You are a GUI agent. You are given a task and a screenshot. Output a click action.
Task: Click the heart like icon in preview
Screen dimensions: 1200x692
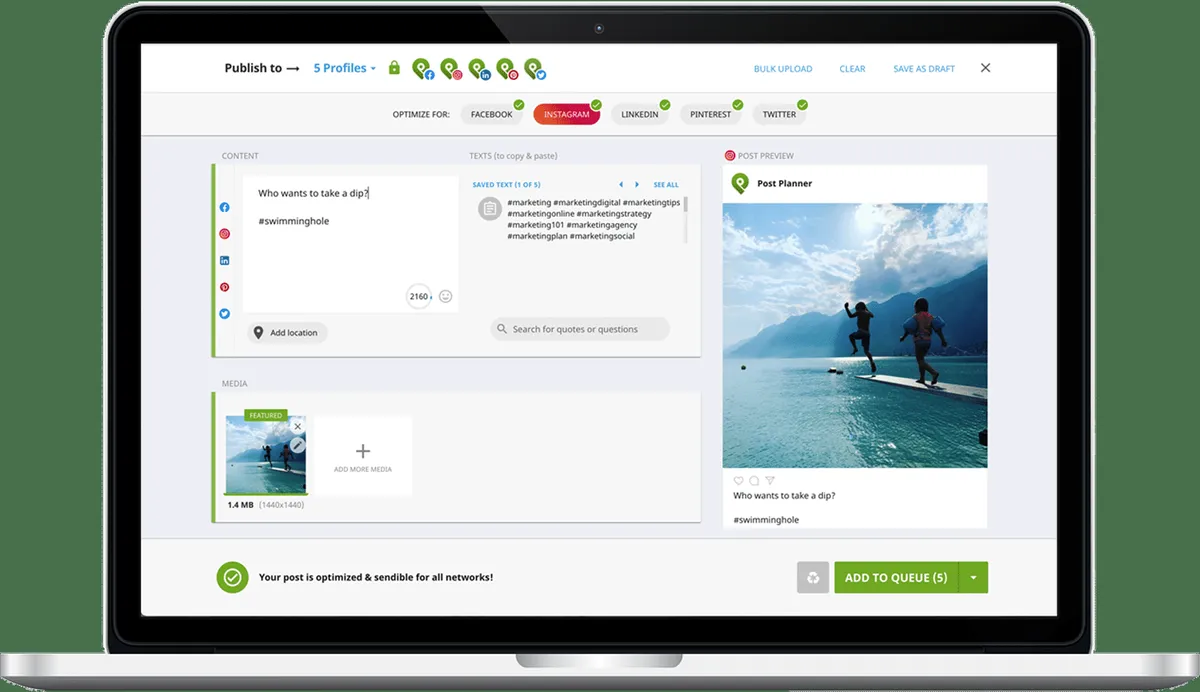coord(739,480)
